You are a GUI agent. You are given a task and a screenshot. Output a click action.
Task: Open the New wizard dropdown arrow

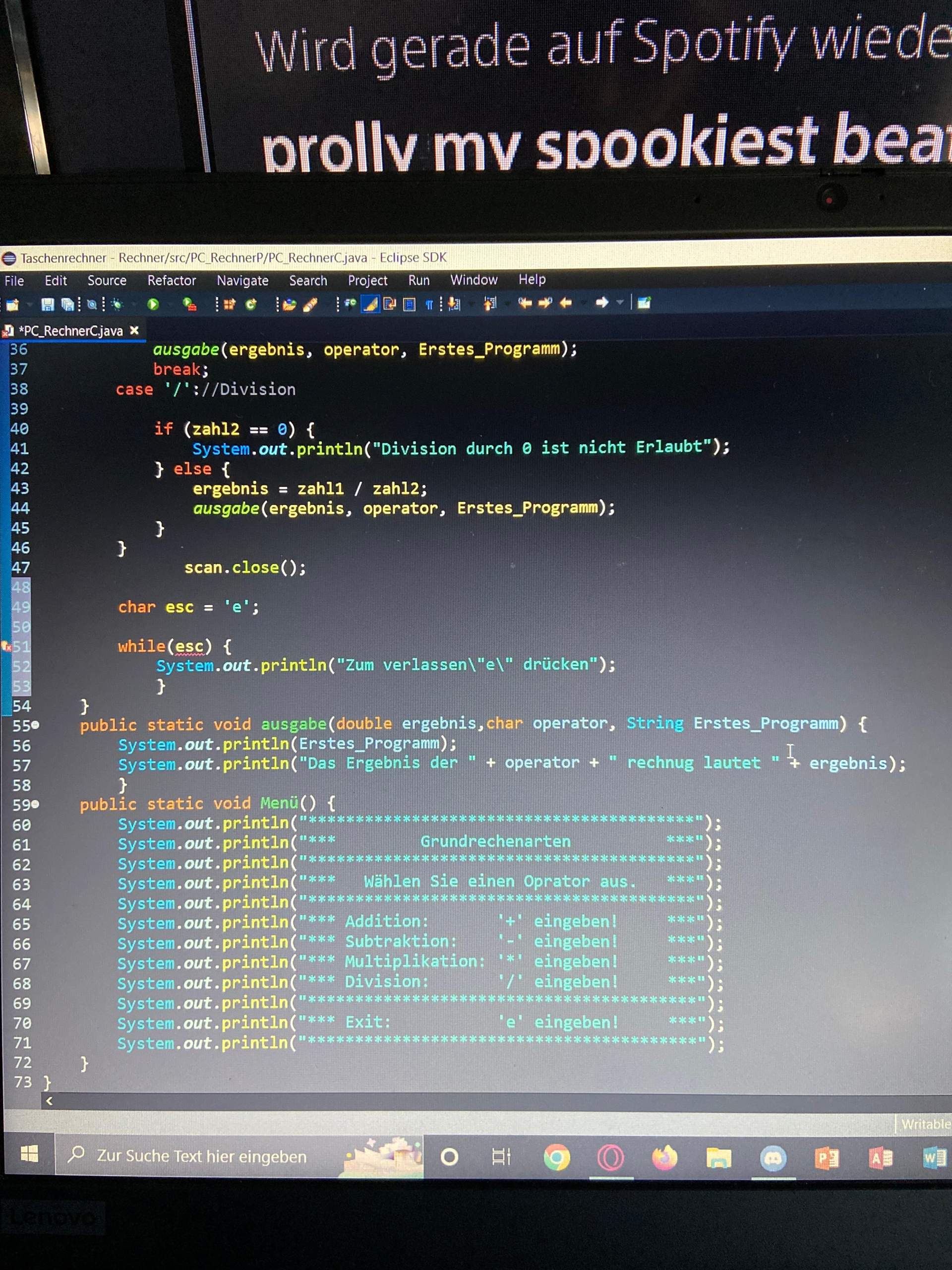coord(29,303)
